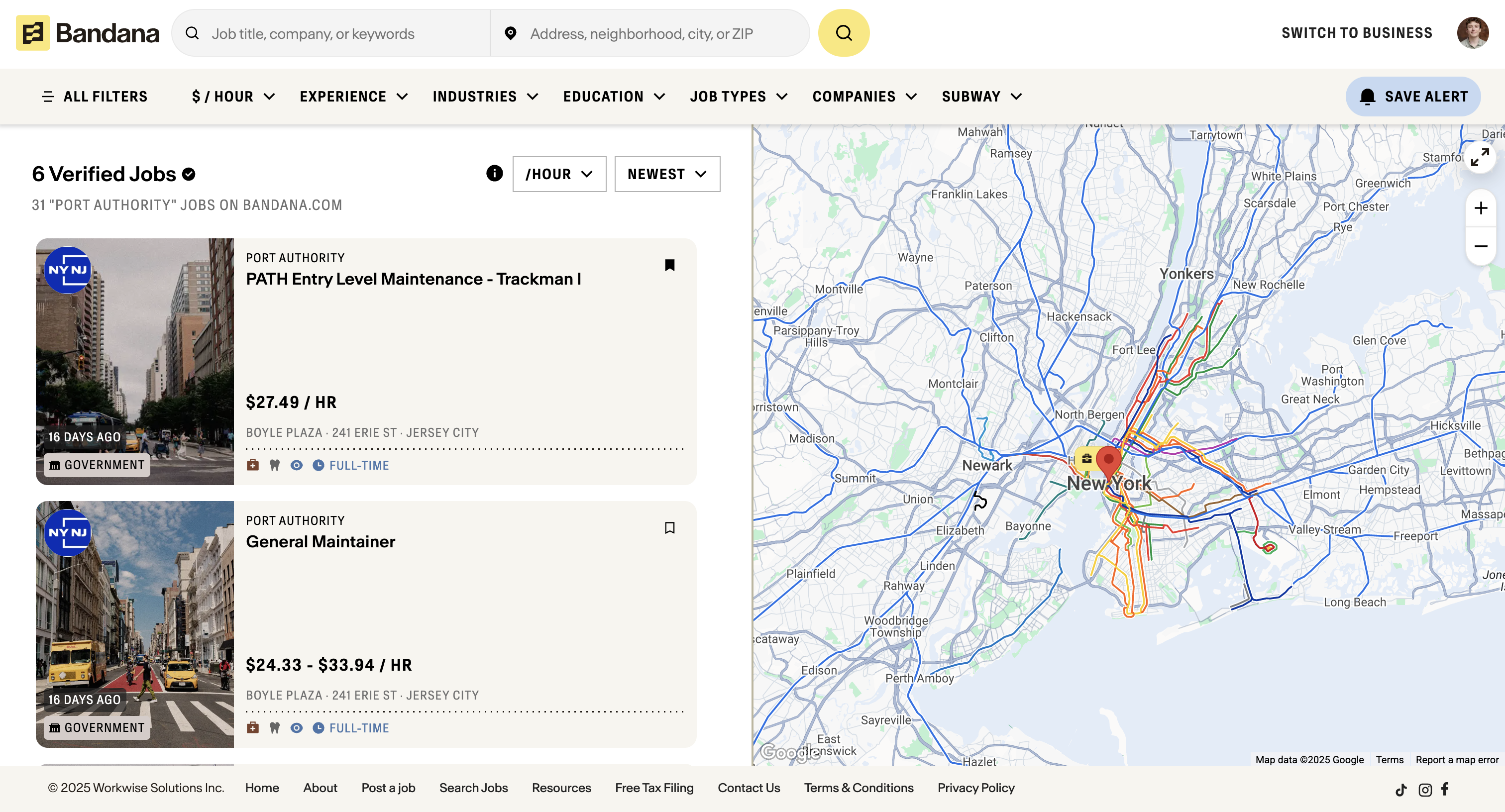Unsave the PATH Trackman I job bookmark
1505x812 pixels.
point(669,265)
